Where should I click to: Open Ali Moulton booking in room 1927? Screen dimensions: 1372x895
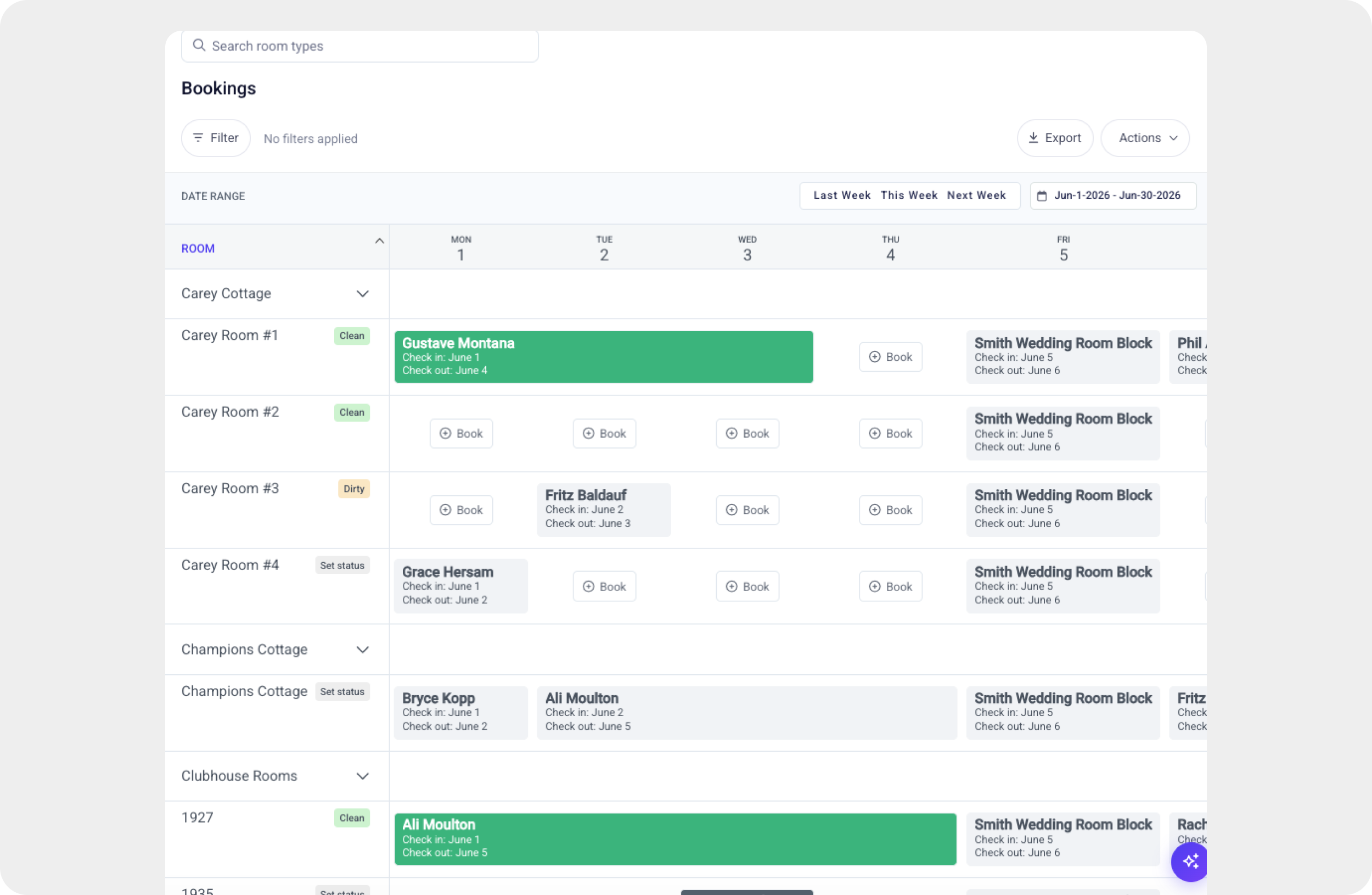click(675, 840)
